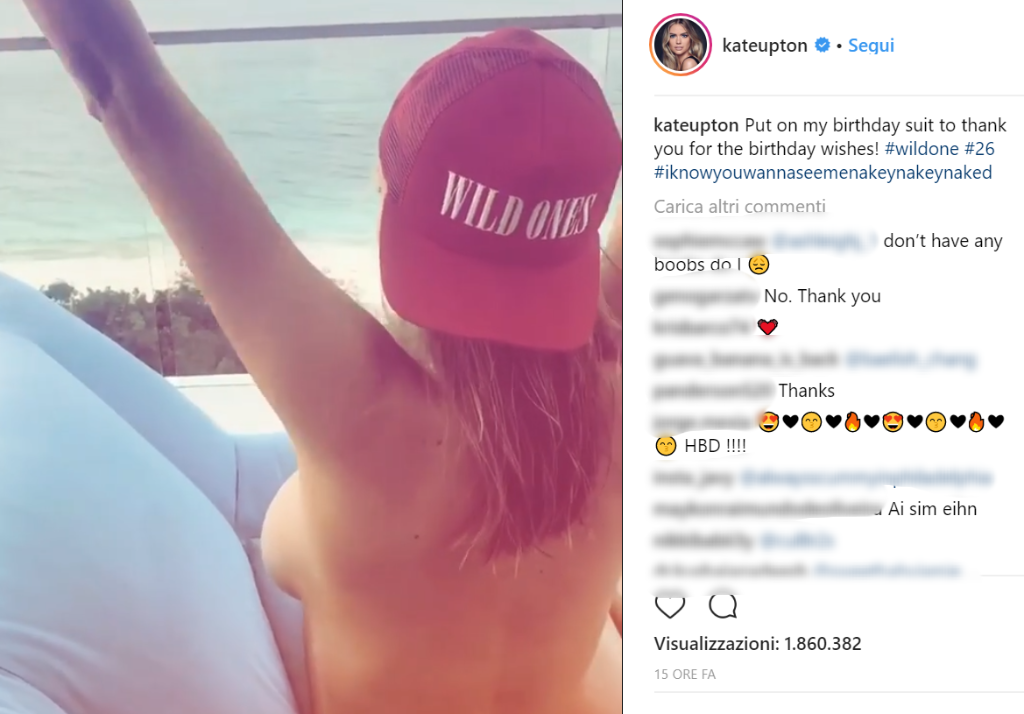Click the blue verified badge
The width and height of the screenshot is (1024, 714).
click(822, 45)
